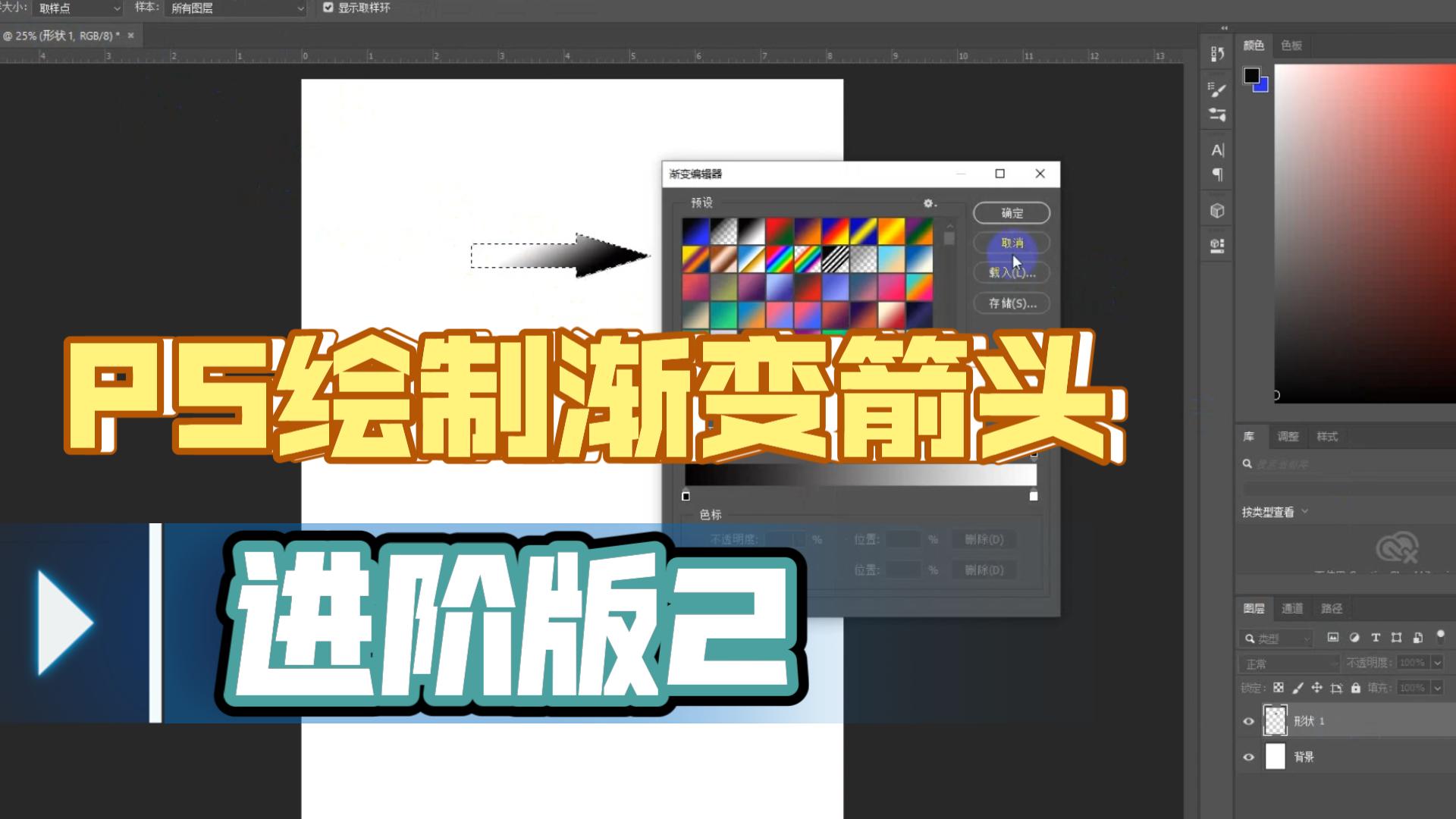Select the rainbow spectrum gradient preset

pos(780,259)
